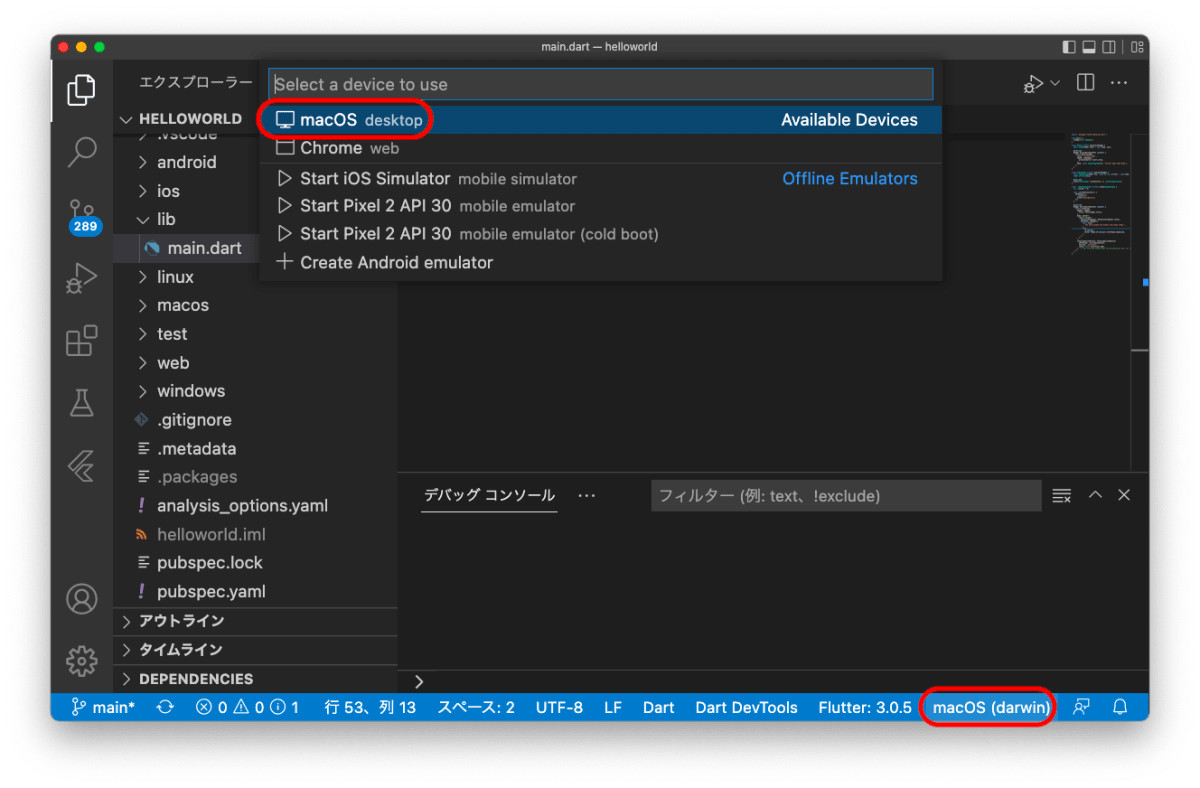The height and width of the screenshot is (788, 1200).
Task: Expand the windows folder
Action: click(x=255, y=391)
